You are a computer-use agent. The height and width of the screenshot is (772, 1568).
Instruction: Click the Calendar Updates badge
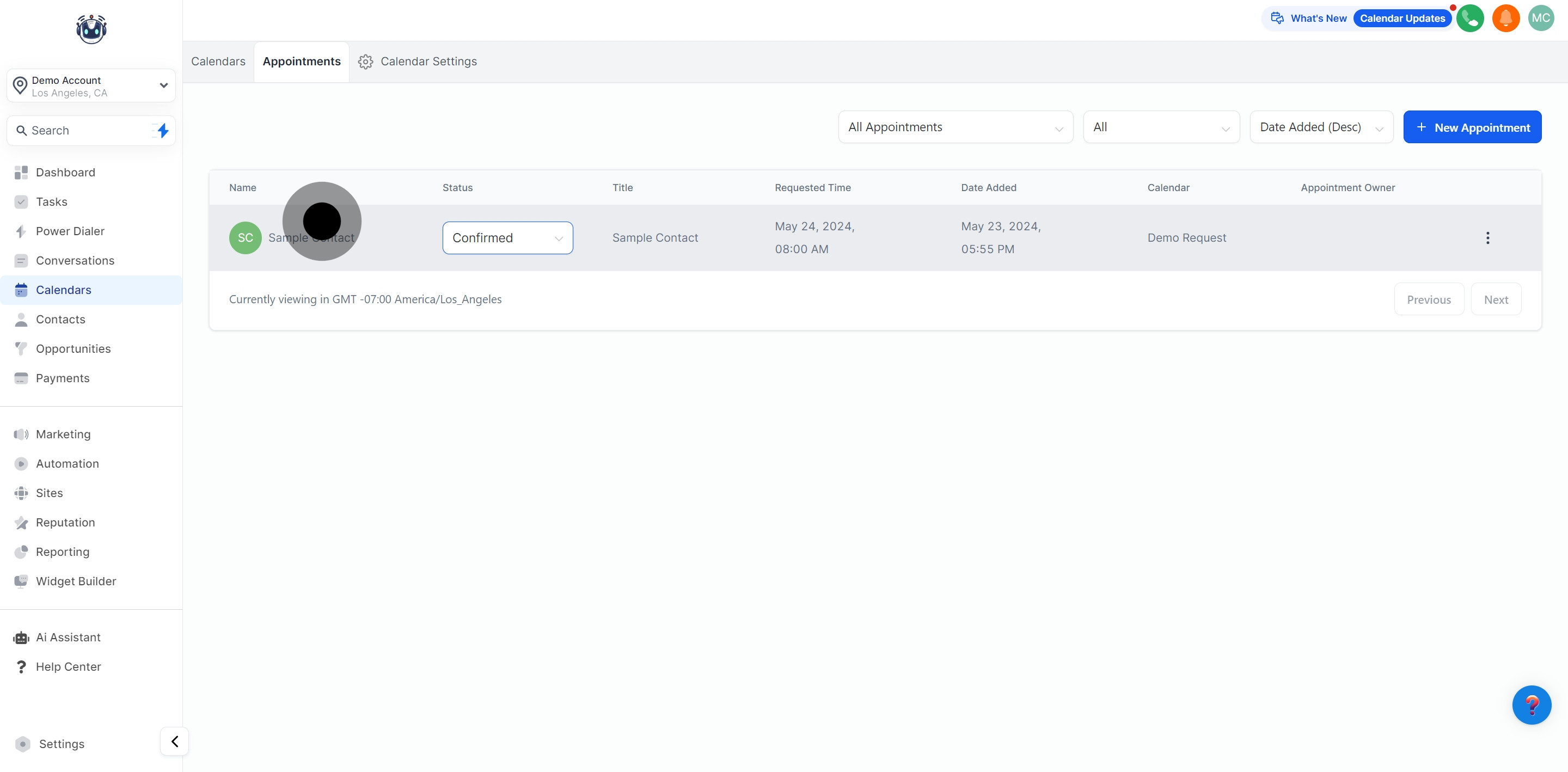click(1402, 19)
